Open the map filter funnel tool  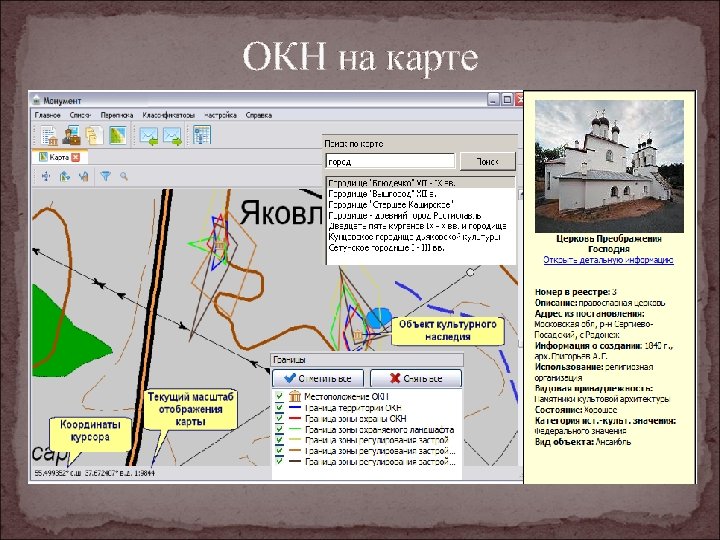(106, 176)
